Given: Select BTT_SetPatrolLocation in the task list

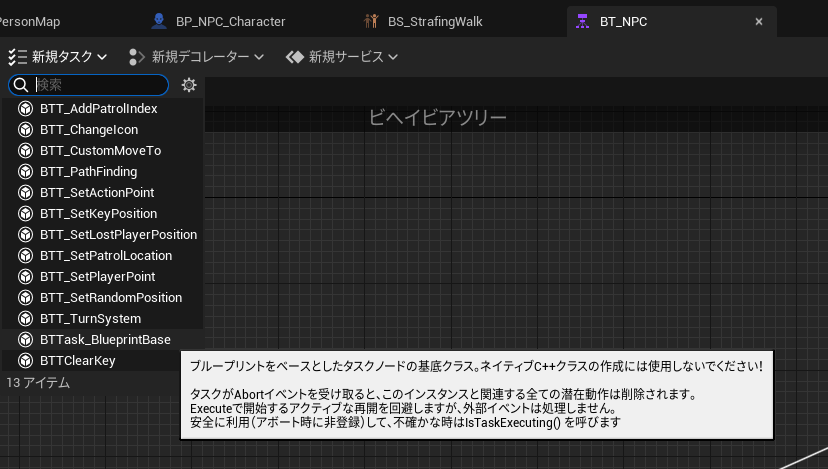Looking at the screenshot, I should pos(103,256).
